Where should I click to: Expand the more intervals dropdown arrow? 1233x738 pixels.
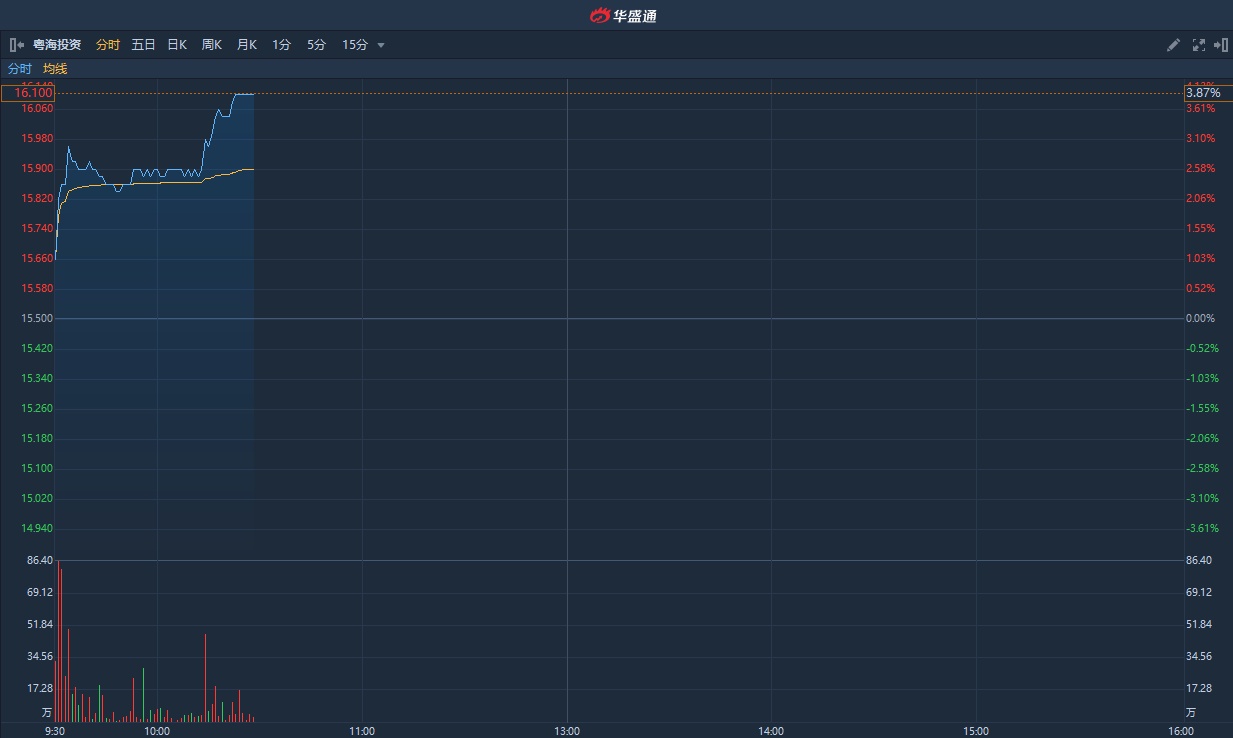point(381,45)
